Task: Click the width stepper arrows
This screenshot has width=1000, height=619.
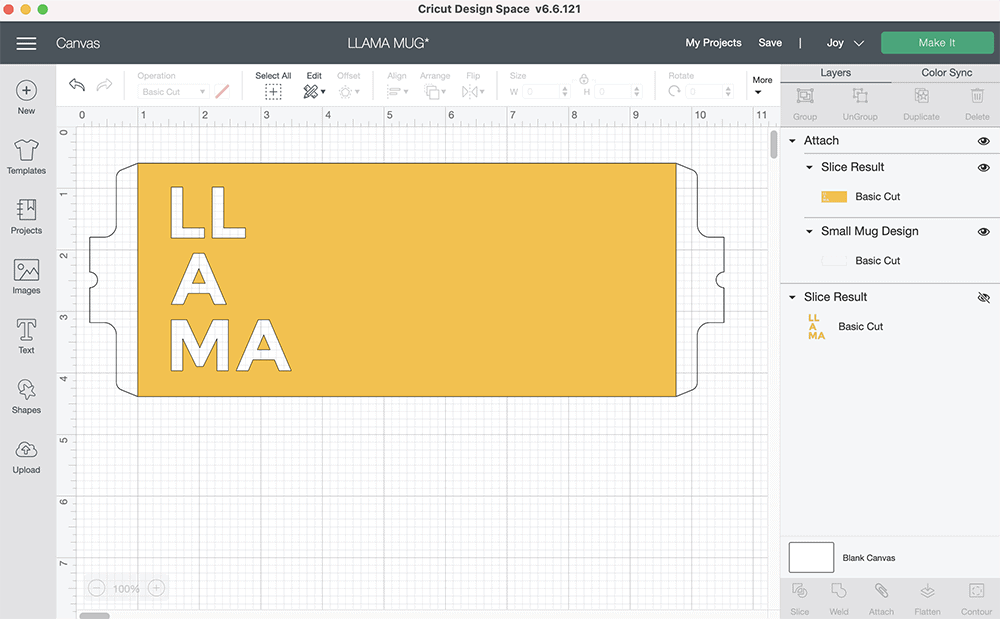Action: [564, 92]
